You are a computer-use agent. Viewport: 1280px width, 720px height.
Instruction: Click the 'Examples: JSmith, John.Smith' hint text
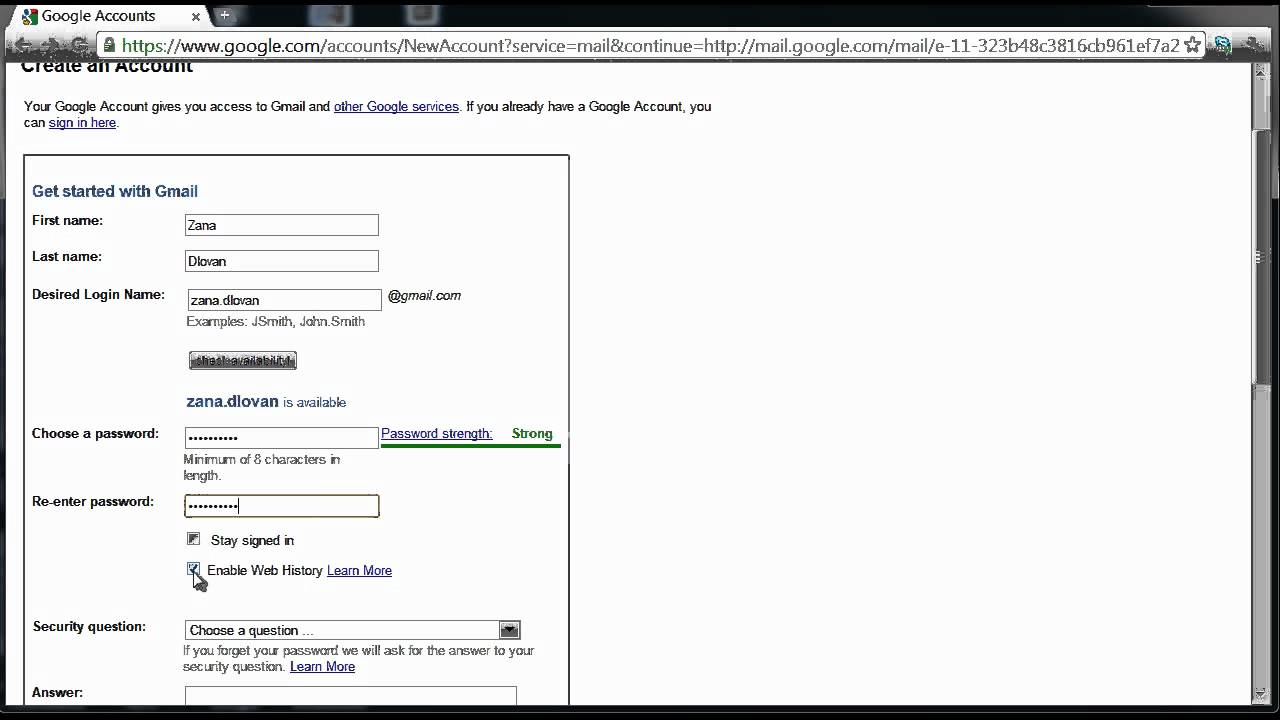click(276, 322)
